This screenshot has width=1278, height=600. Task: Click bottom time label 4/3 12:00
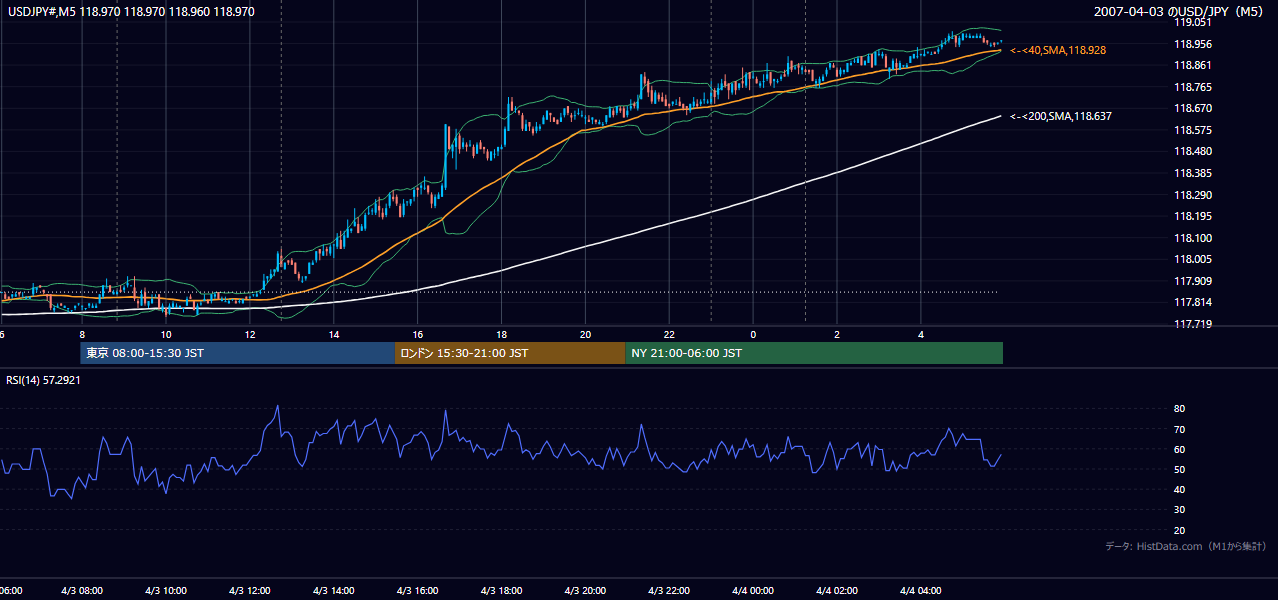point(250,591)
